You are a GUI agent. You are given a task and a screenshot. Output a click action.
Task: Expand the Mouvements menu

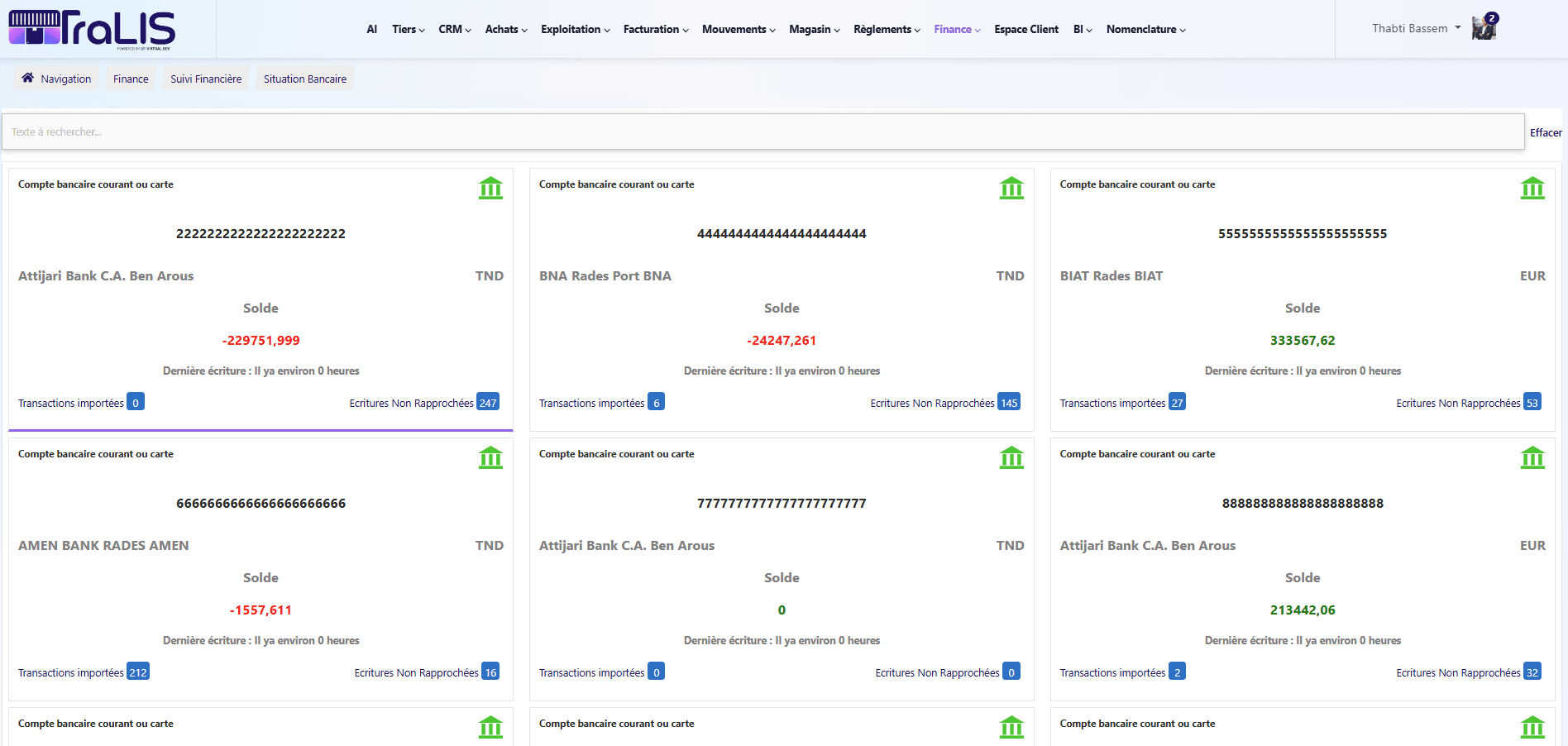[x=739, y=29]
